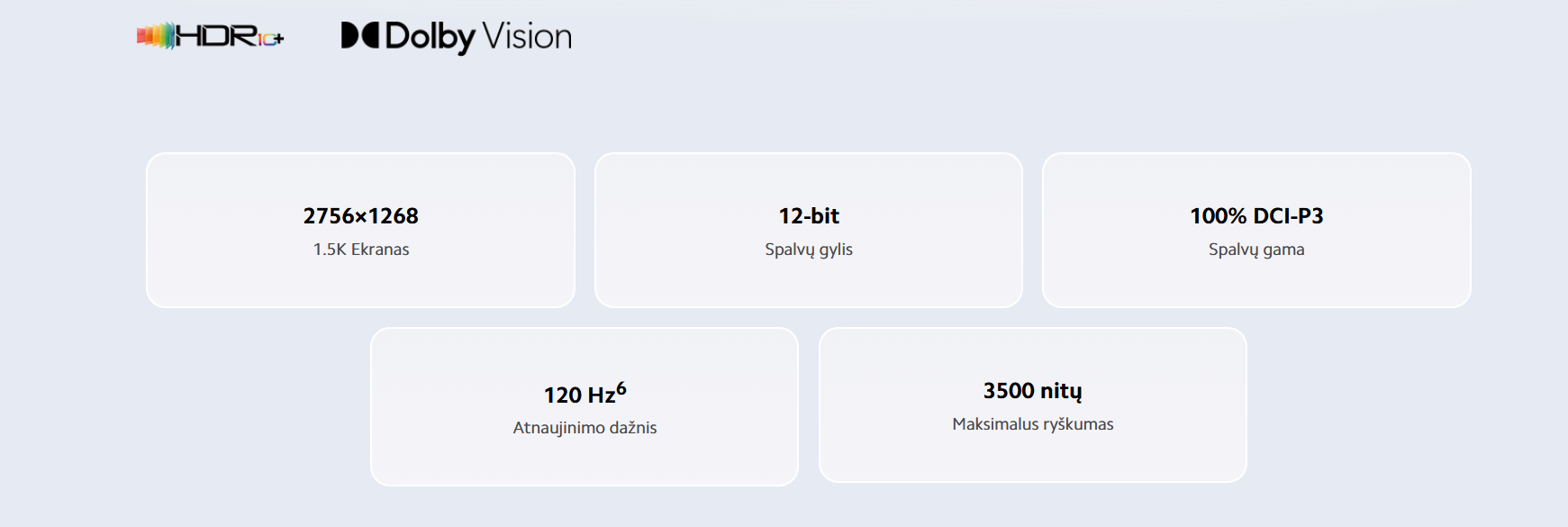Select the 3500 nitų brightness card
The width and height of the screenshot is (1568, 527).
coord(1033,405)
